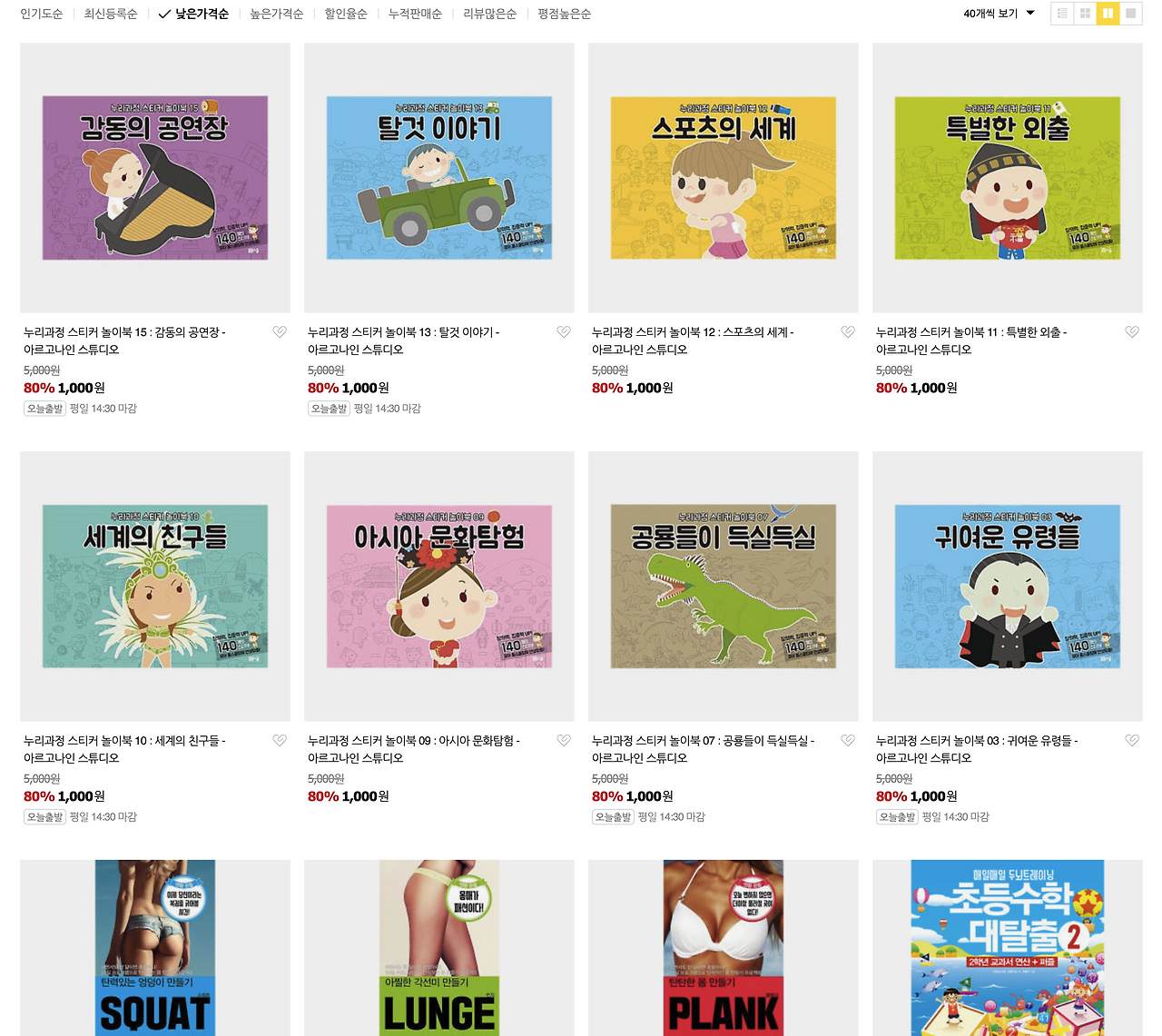This screenshot has width=1162, height=1036.
Task: Switch to list view layout icon
Action: 1062,14
